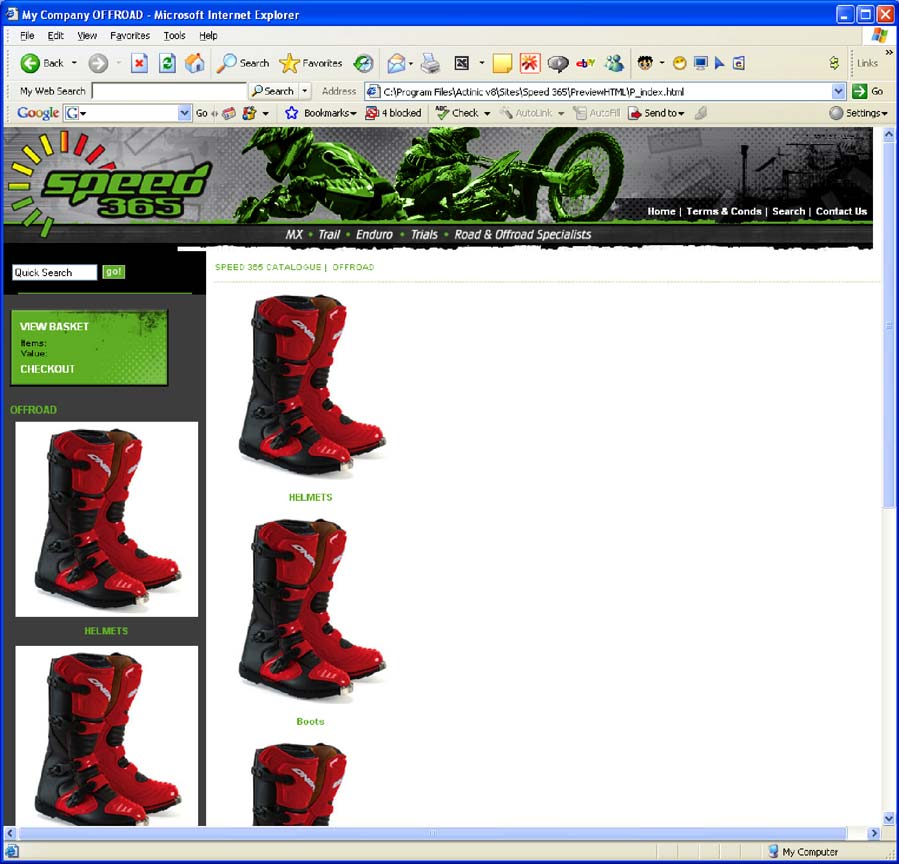Image resolution: width=899 pixels, height=864 pixels.
Task: Click the Terms & Conds link
Action: click(723, 211)
